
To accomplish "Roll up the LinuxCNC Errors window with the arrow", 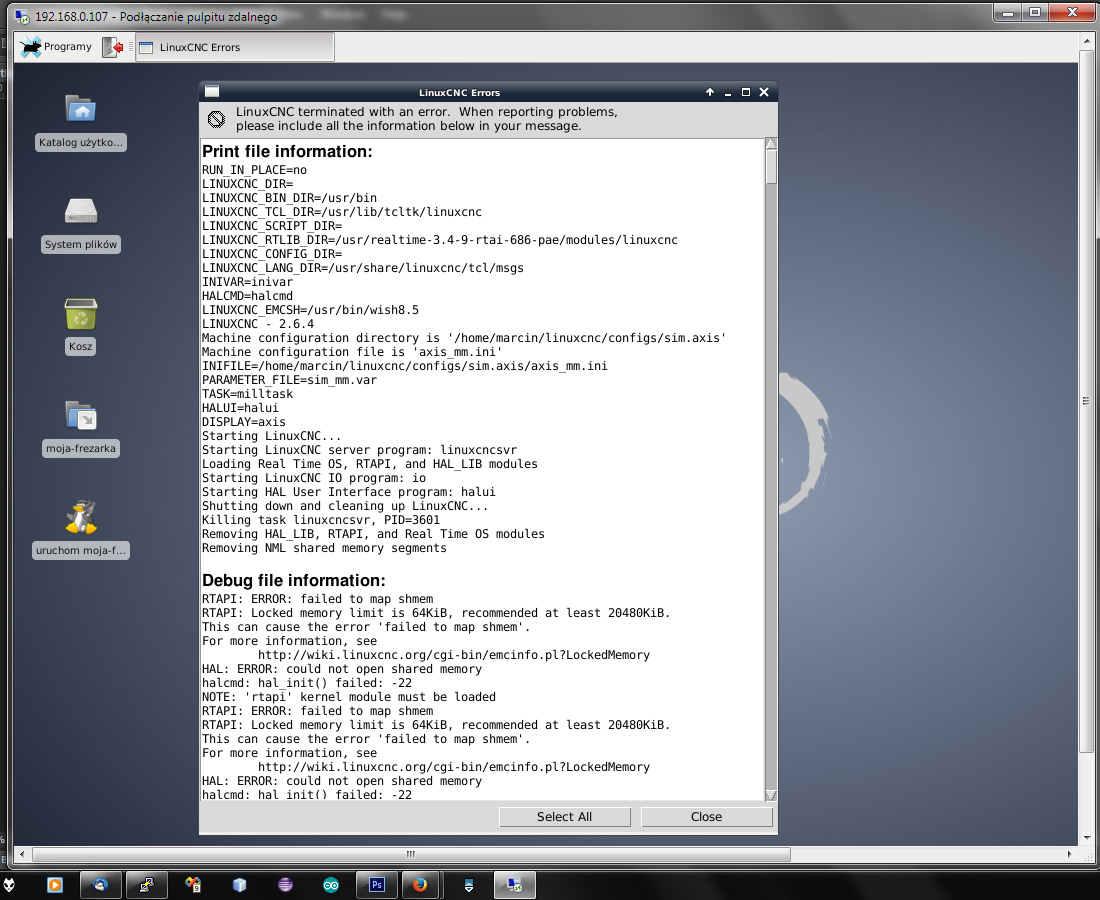I will [710, 92].
